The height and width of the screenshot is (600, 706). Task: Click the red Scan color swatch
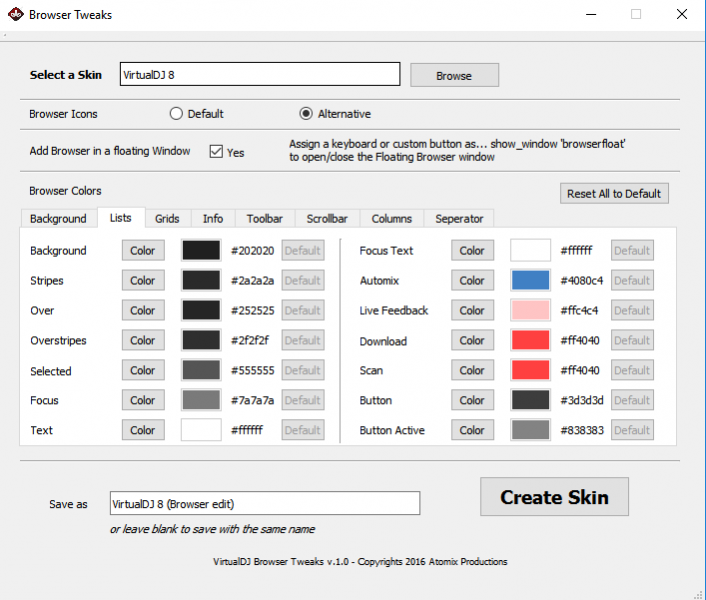click(530, 370)
